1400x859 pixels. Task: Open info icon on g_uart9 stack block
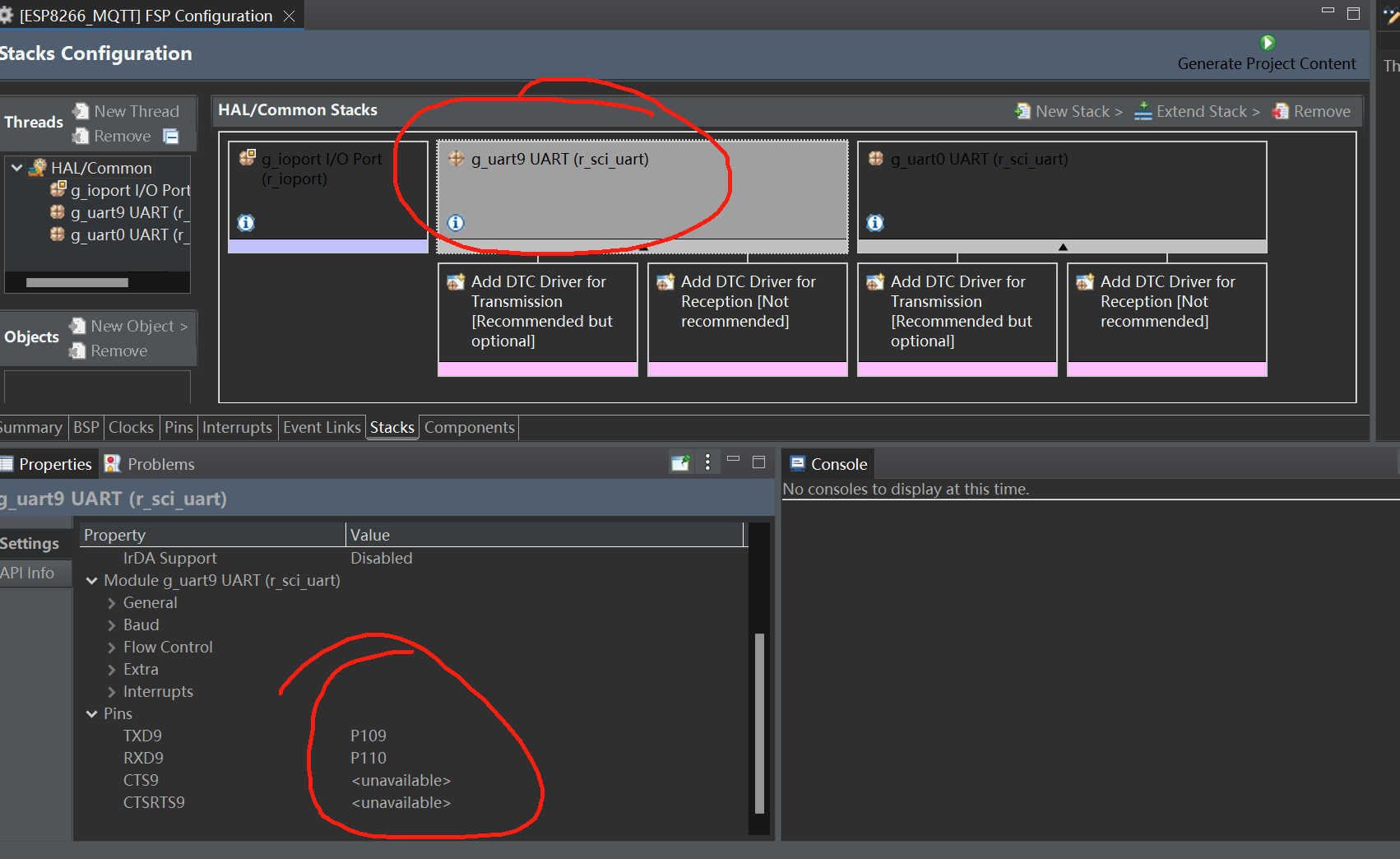tap(456, 222)
